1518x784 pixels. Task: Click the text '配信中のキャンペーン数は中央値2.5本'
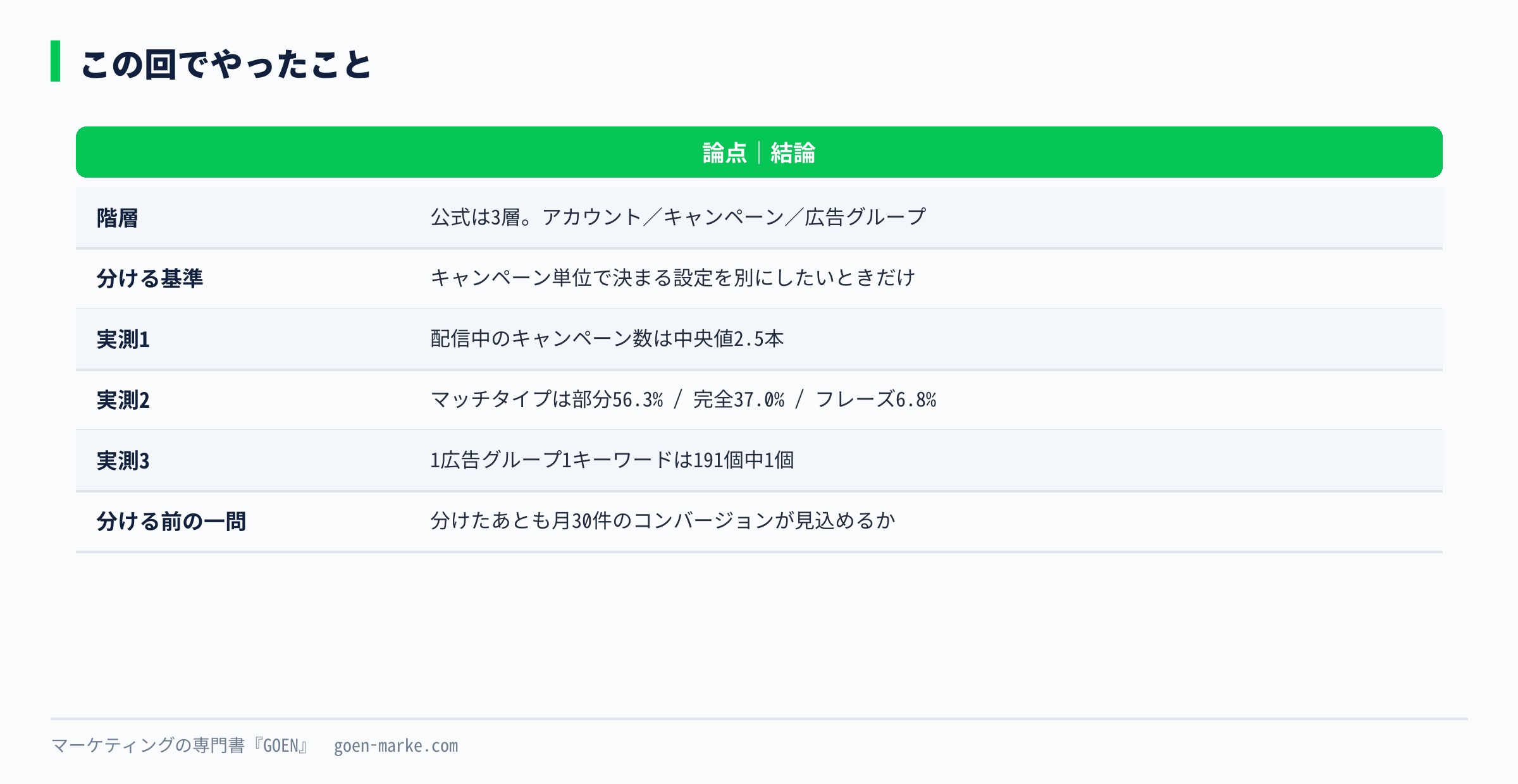(x=607, y=339)
